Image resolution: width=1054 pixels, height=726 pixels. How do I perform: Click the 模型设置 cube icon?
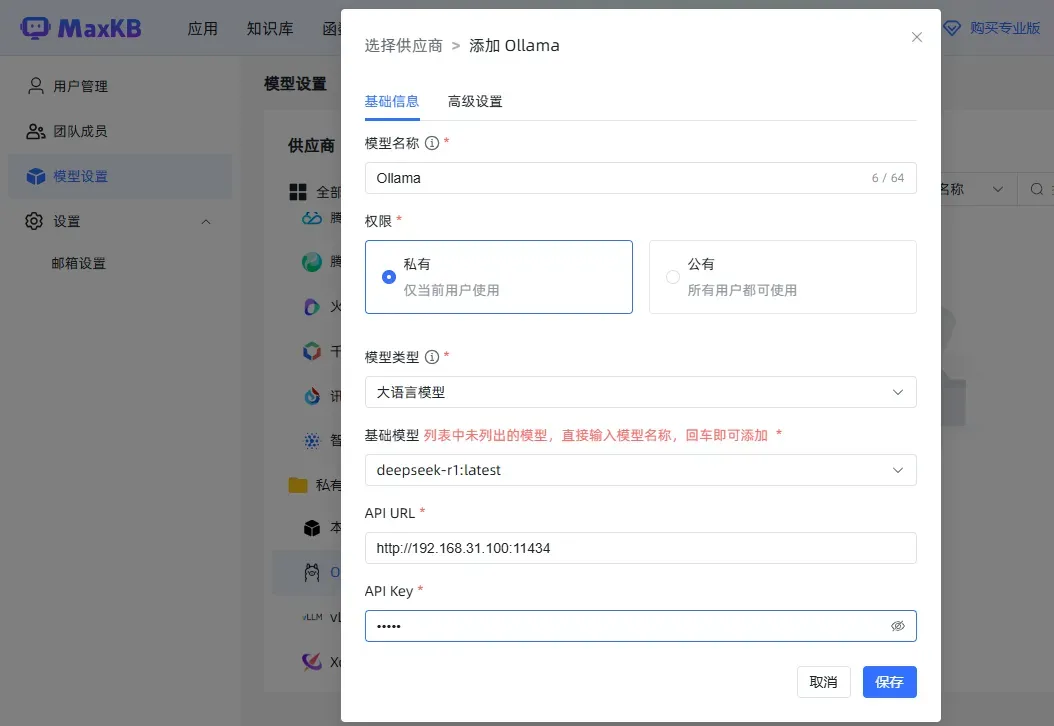[x=36, y=177]
